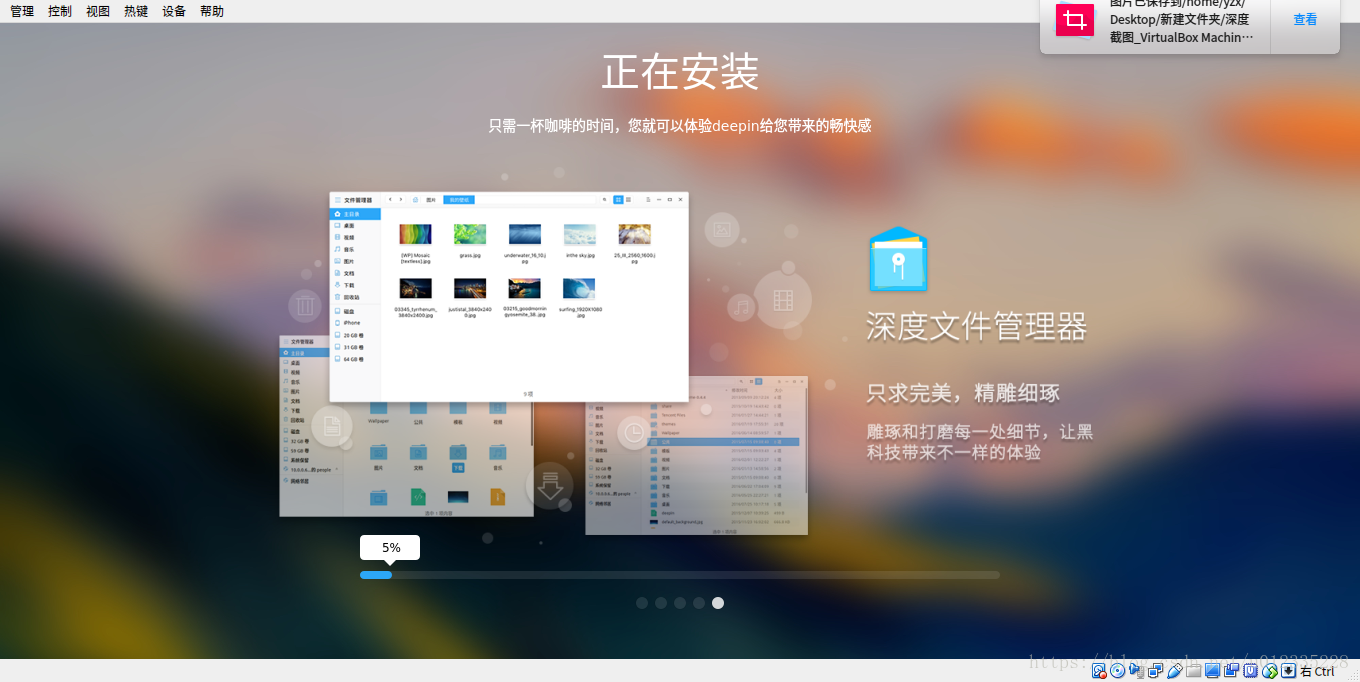
Task: Open the 热键 menu
Action: click(x=136, y=11)
